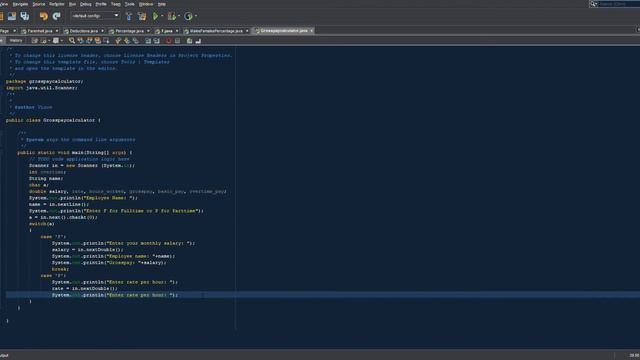640x360 pixels.
Task: Select the Grosspaycalculator.java tab
Action: tap(284, 31)
